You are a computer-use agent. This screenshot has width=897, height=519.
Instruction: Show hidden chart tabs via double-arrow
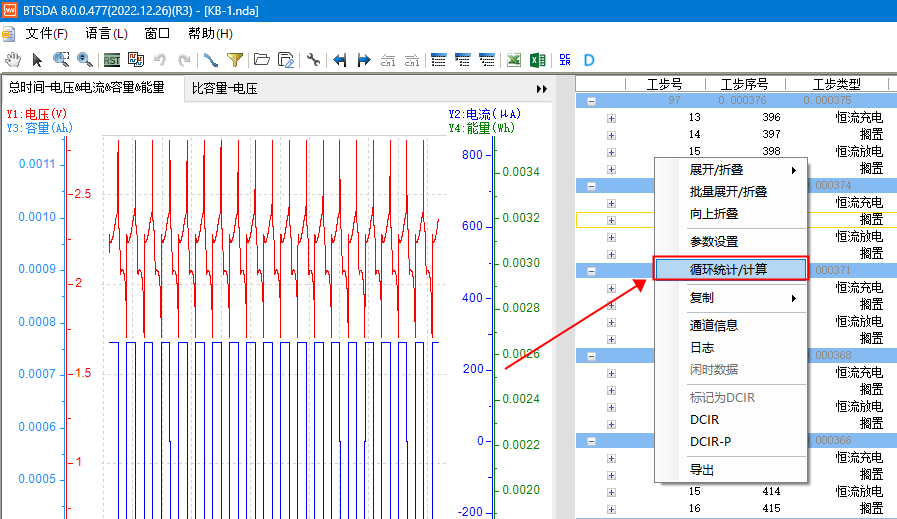click(x=542, y=89)
